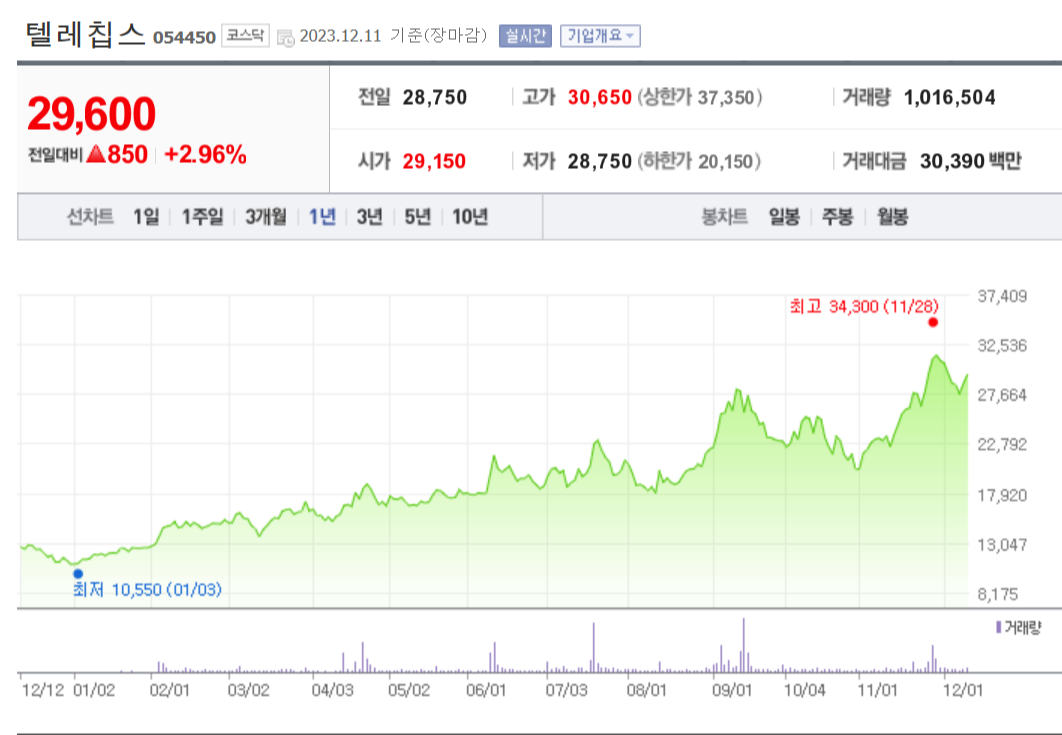Click the 거래량 legend in volume chart
Screen dimensions: 1062x735
point(1018,628)
